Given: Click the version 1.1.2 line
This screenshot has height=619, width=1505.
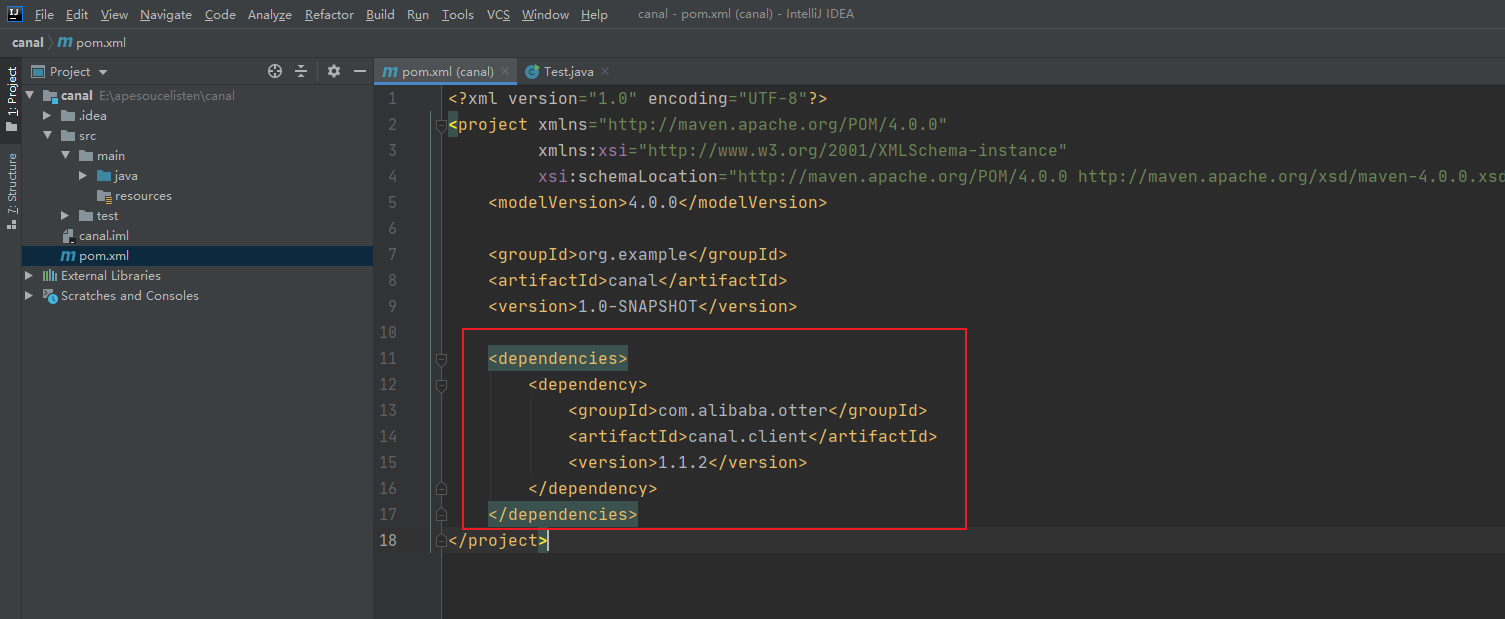Looking at the screenshot, I should tap(688, 462).
